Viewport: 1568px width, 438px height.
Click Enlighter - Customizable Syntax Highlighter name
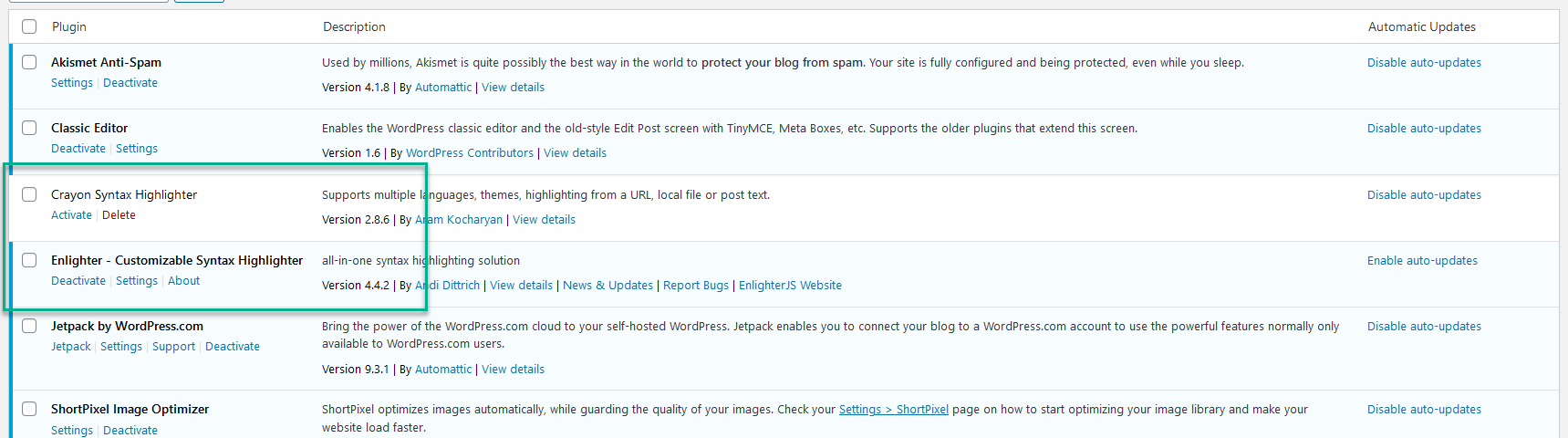point(177,260)
